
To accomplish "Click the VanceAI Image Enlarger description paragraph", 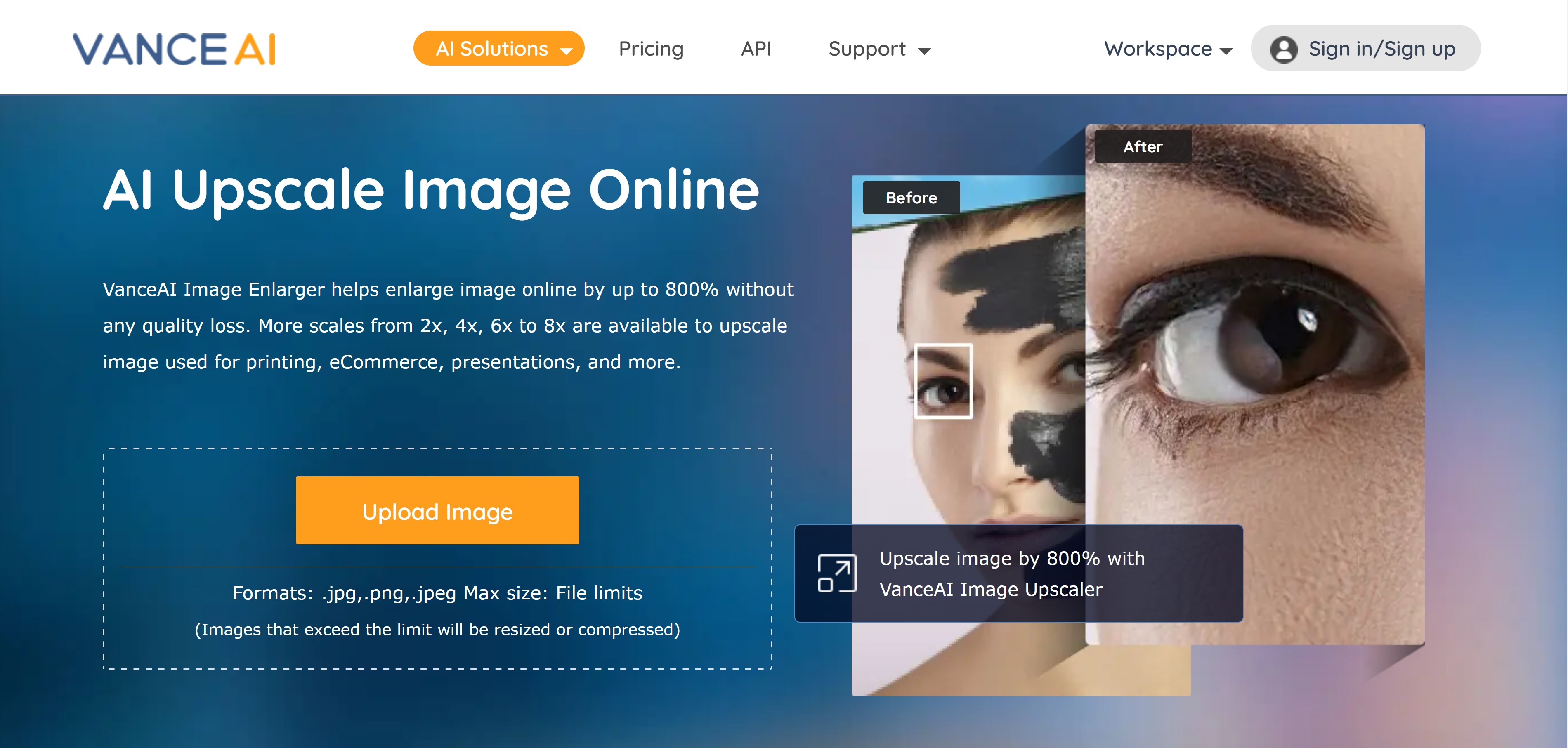I will point(448,326).
